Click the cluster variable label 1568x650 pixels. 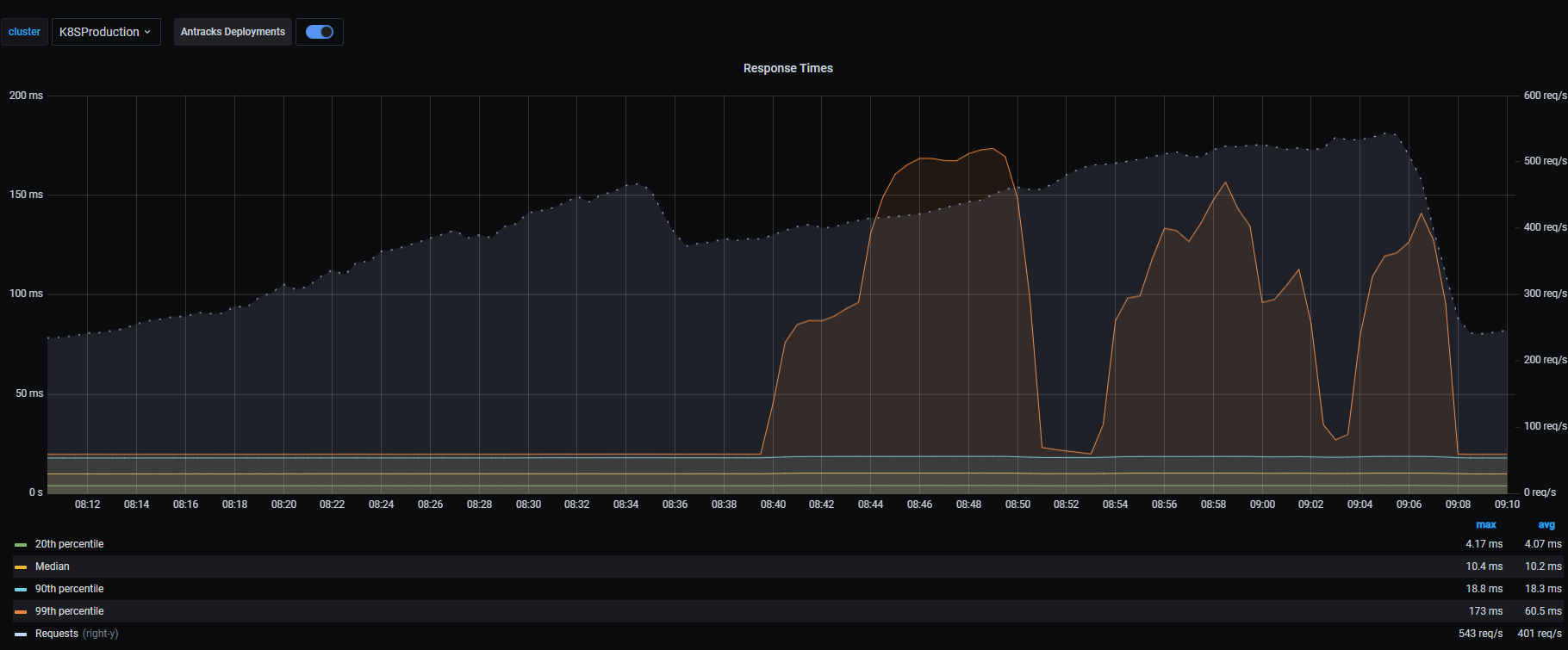(24, 32)
